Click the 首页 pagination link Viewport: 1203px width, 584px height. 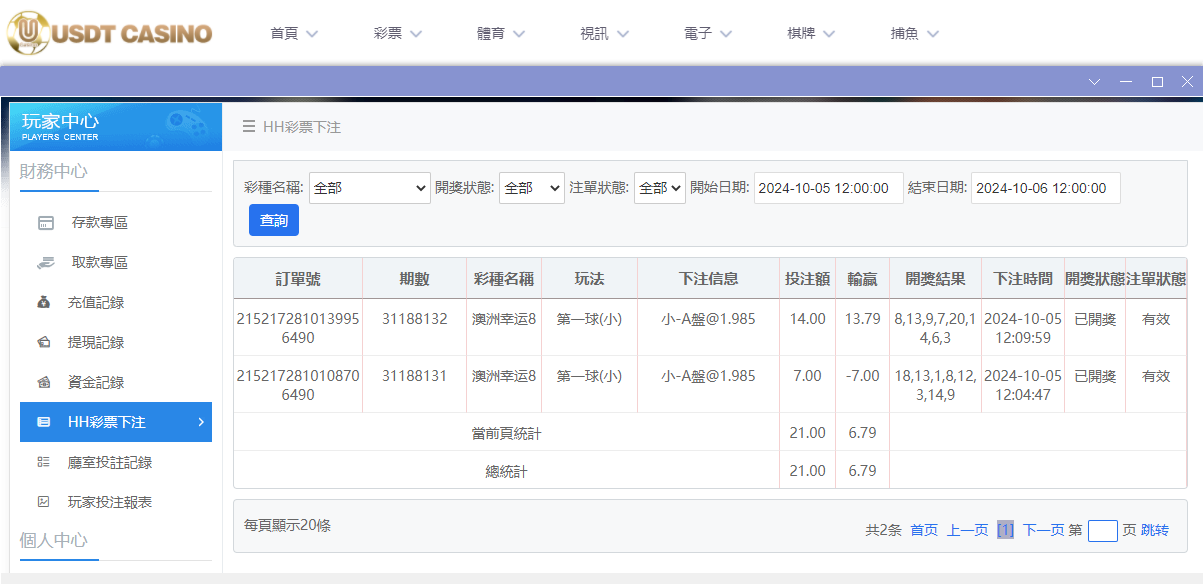pyautogui.click(x=921, y=531)
